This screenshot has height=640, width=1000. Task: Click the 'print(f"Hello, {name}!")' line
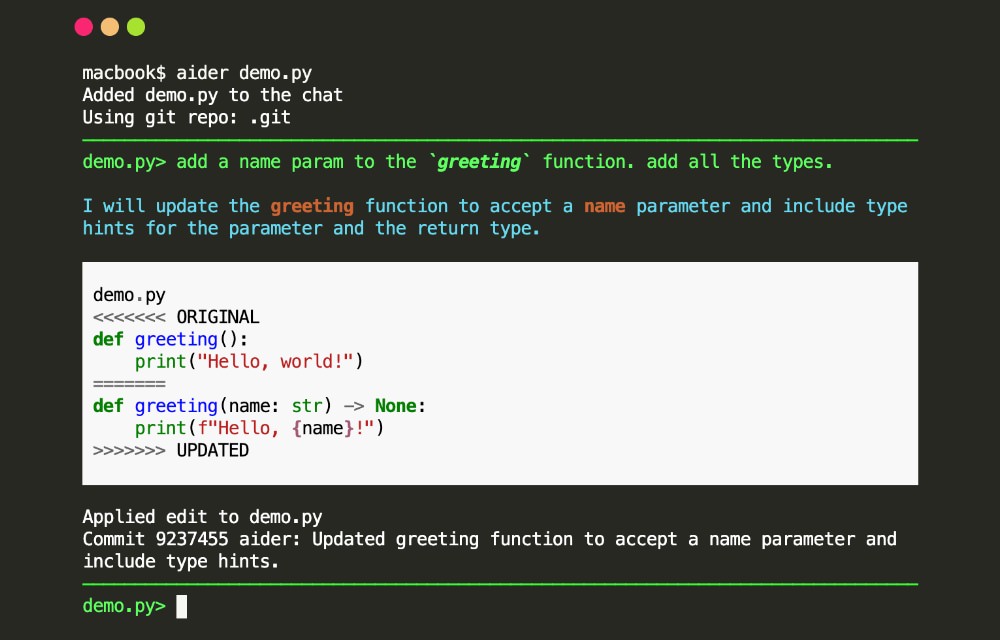click(259, 428)
